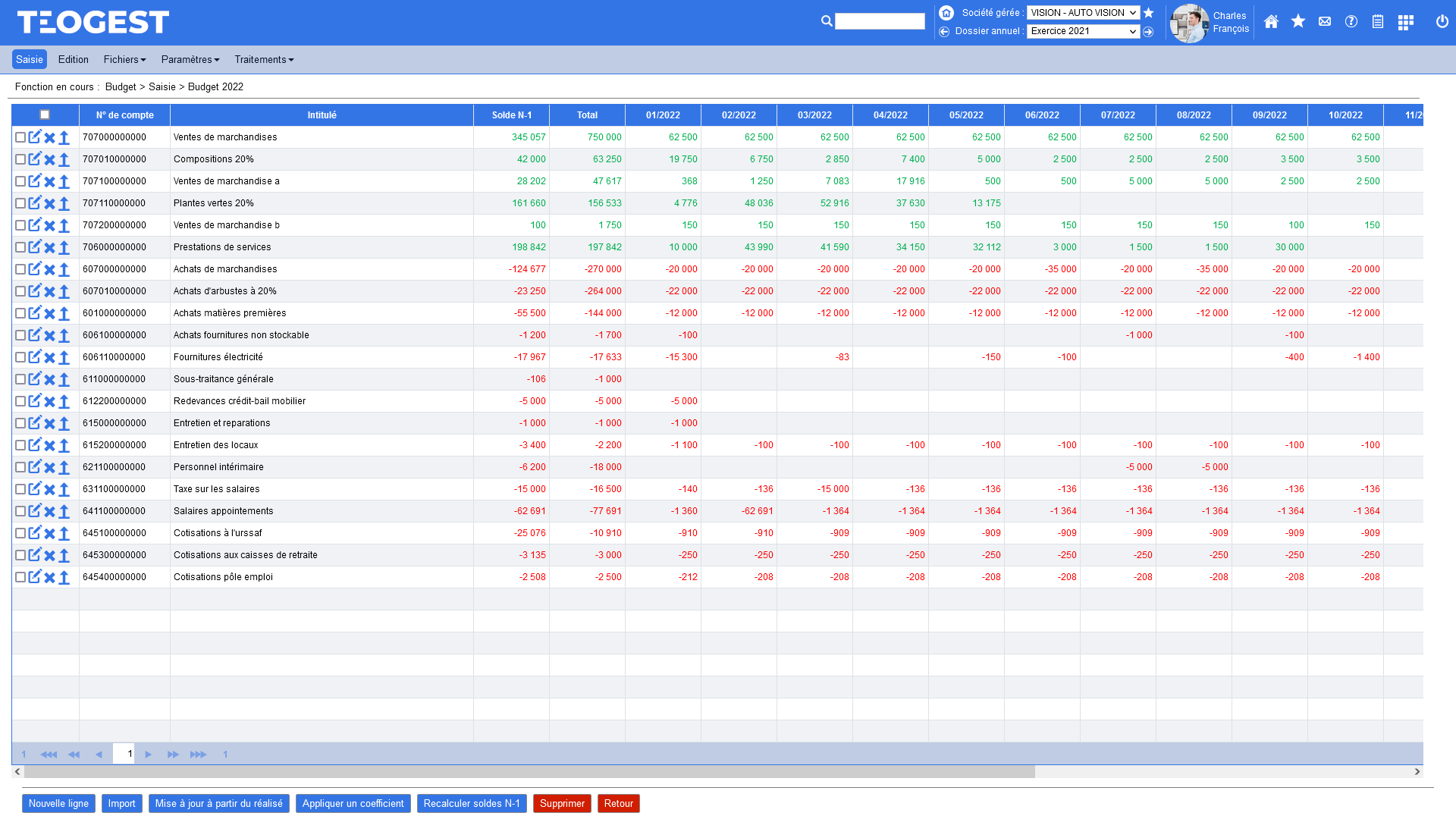
Task: Click the power logout icon
Action: point(1442,22)
